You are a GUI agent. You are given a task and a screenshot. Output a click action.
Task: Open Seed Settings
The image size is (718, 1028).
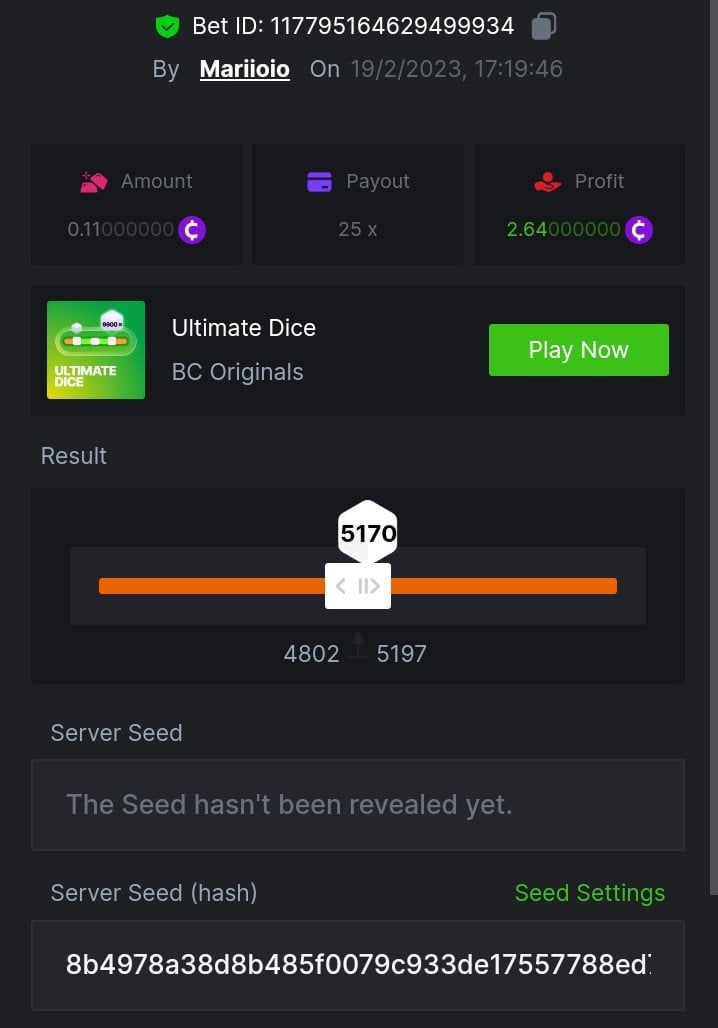coord(589,893)
